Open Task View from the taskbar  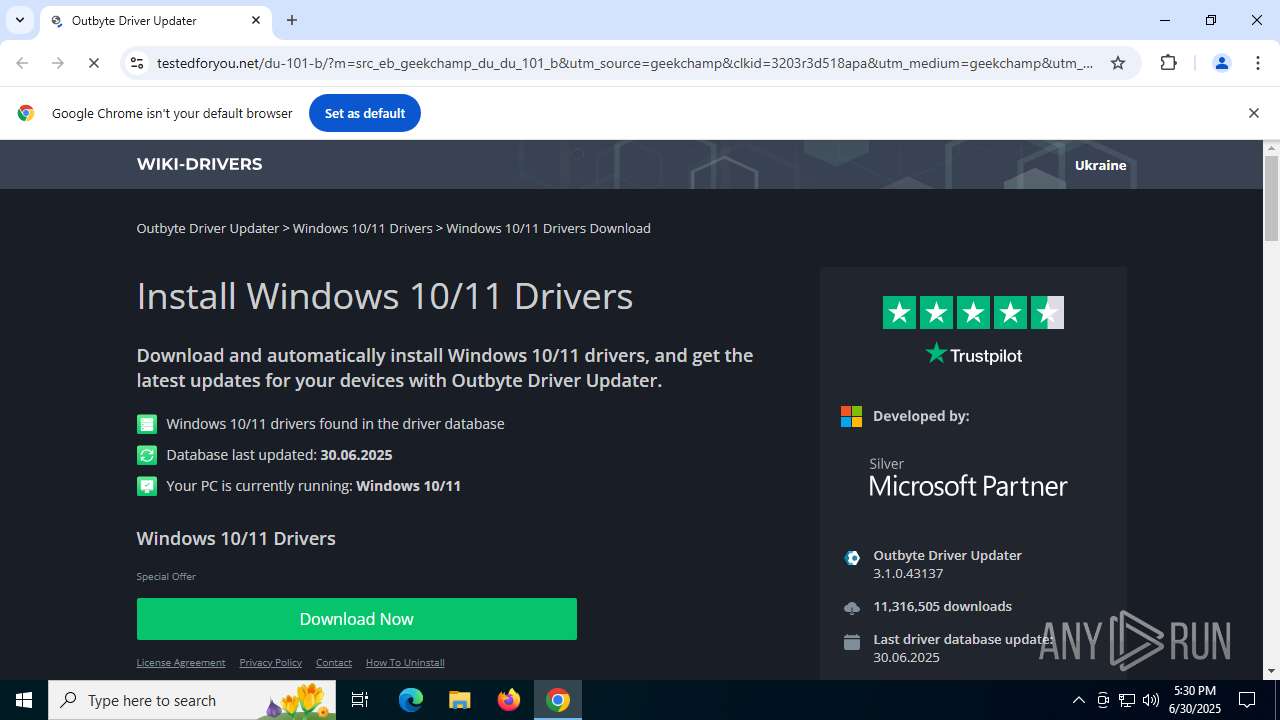[360, 700]
